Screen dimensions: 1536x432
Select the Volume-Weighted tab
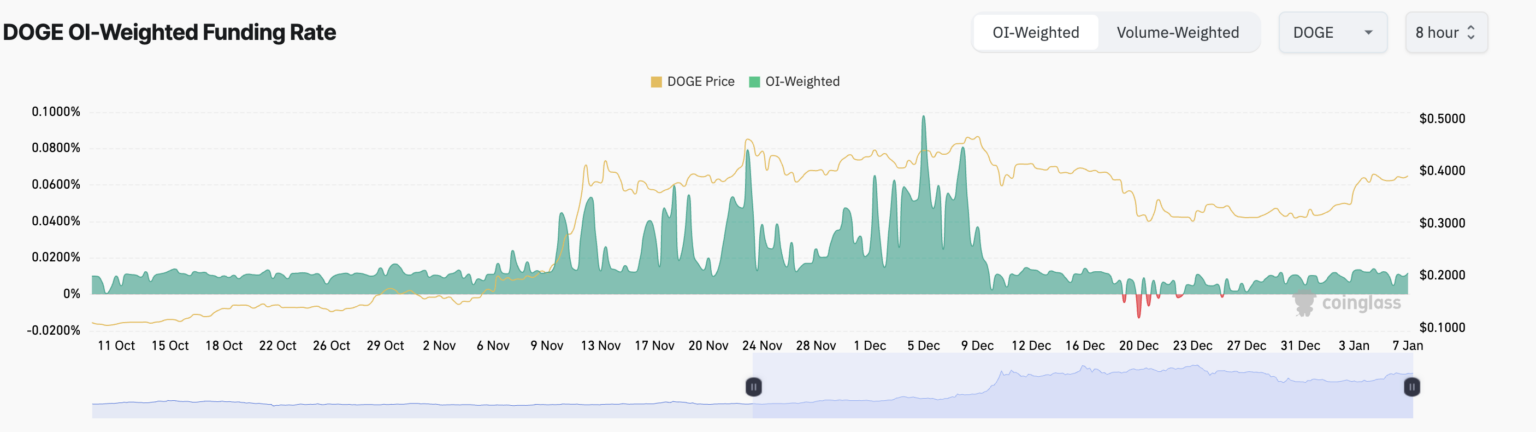click(x=1177, y=32)
